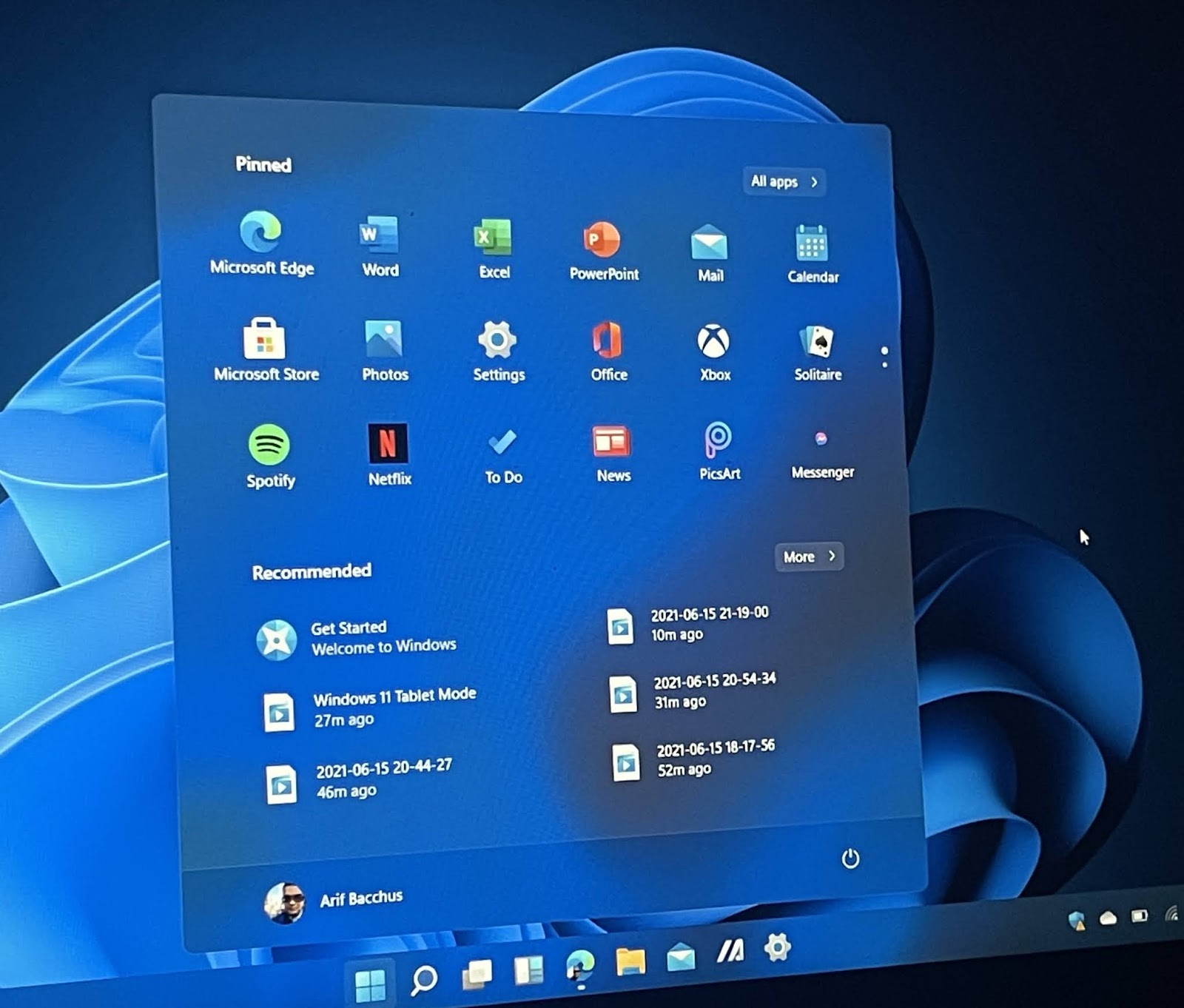Open the Xbox app
This screenshot has height=1008, width=1184.
(713, 342)
